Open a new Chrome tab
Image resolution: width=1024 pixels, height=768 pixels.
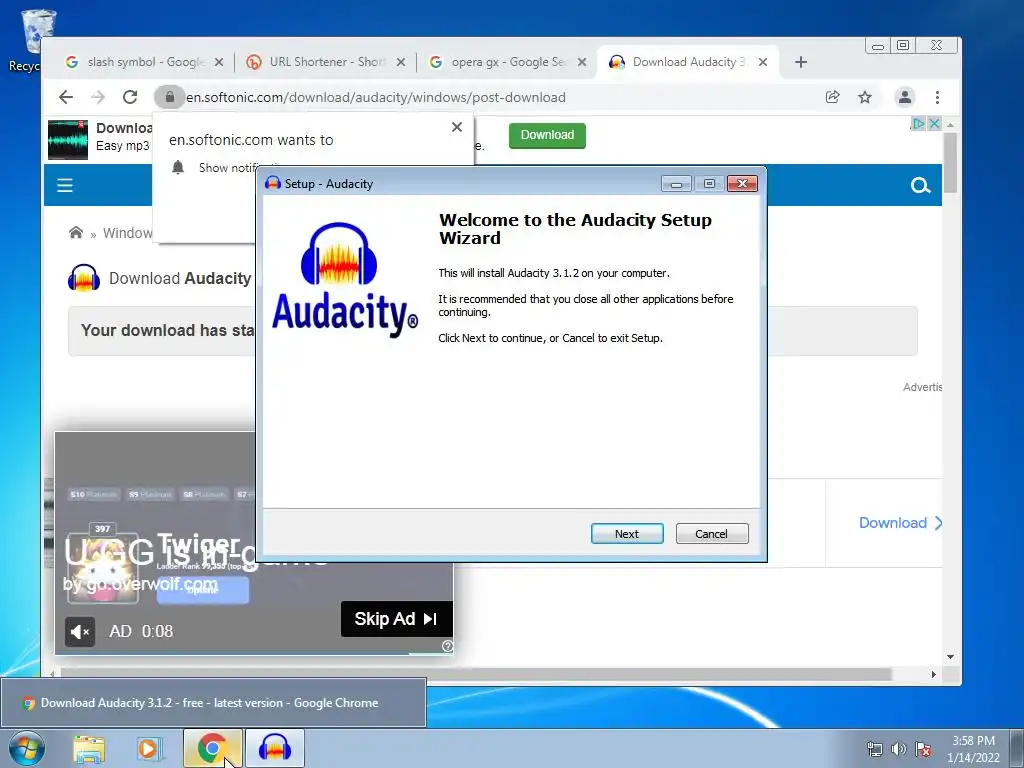pos(801,62)
